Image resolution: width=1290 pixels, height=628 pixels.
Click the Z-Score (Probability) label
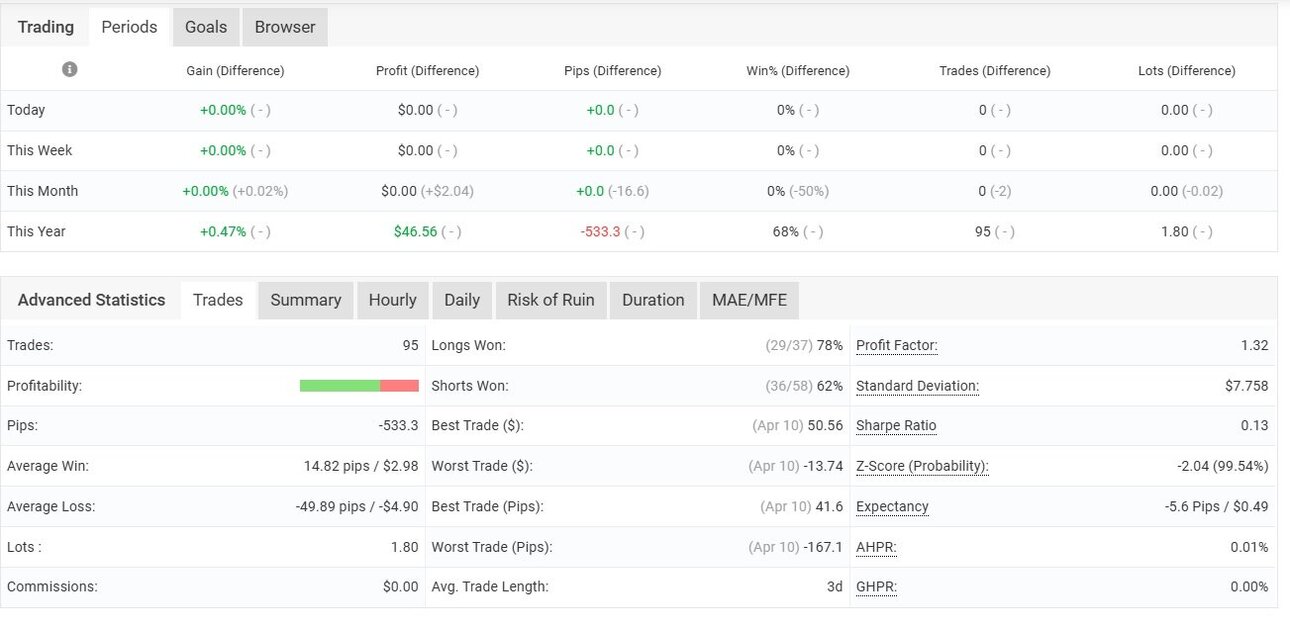[x=922, y=466]
